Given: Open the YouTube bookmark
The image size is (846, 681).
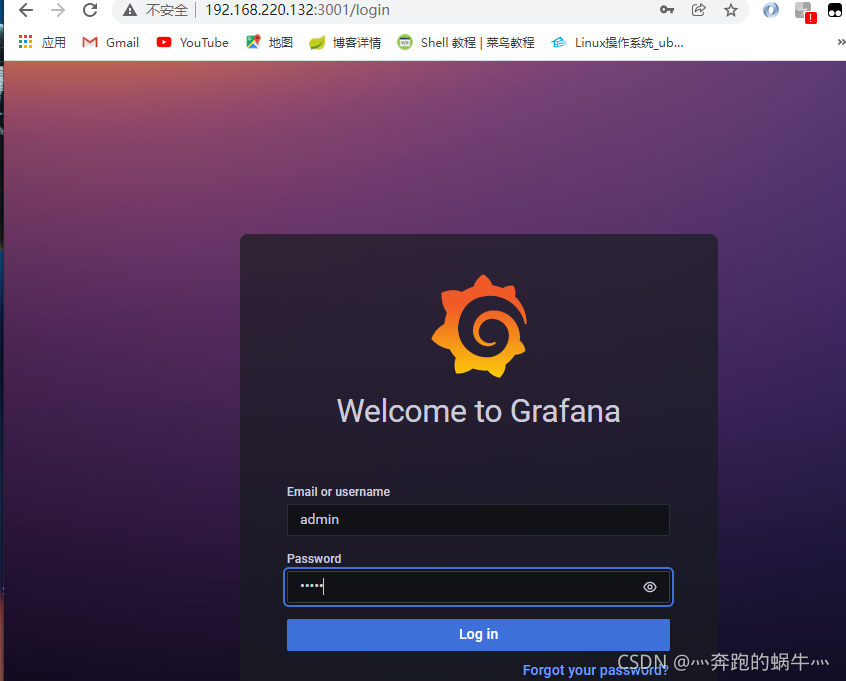Looking at the screenshot, I should tap(192, 42).
